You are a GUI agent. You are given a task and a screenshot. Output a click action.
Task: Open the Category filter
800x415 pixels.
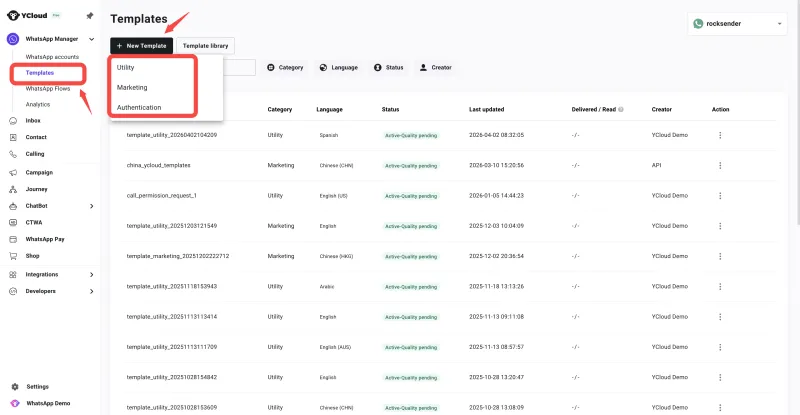click(x=284, y=67)
